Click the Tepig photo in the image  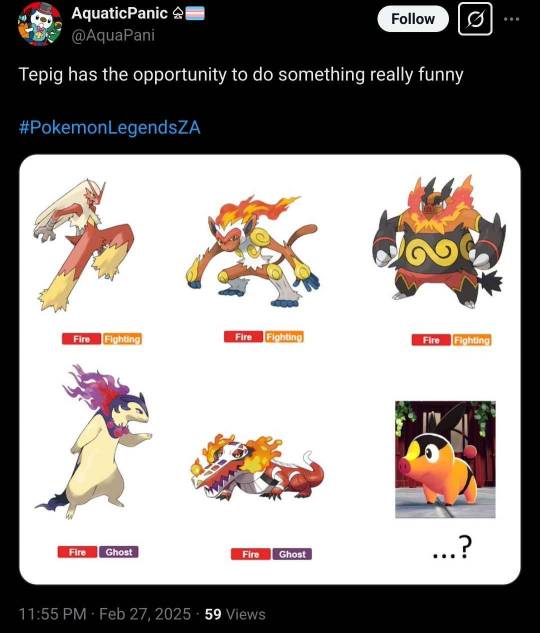(x=445, y=459)
